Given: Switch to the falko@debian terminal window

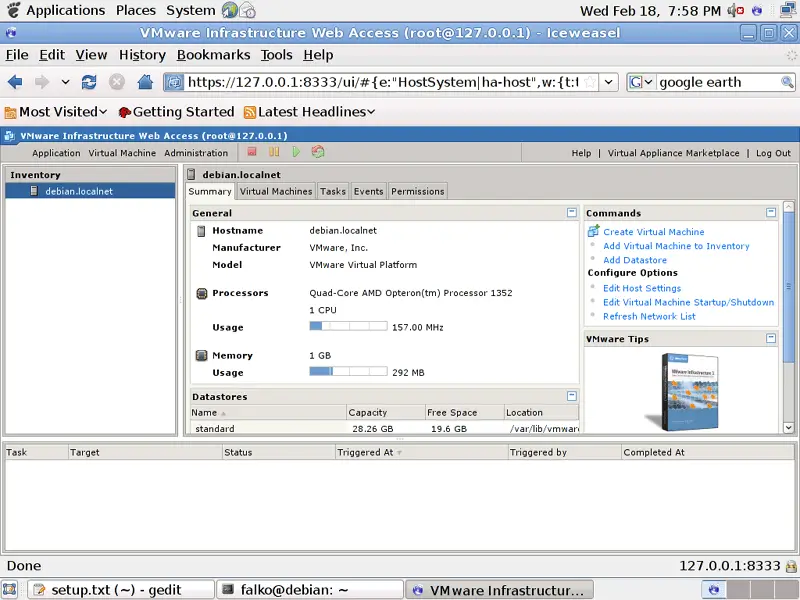Looking at the screenshot, I should coord(310,590).
